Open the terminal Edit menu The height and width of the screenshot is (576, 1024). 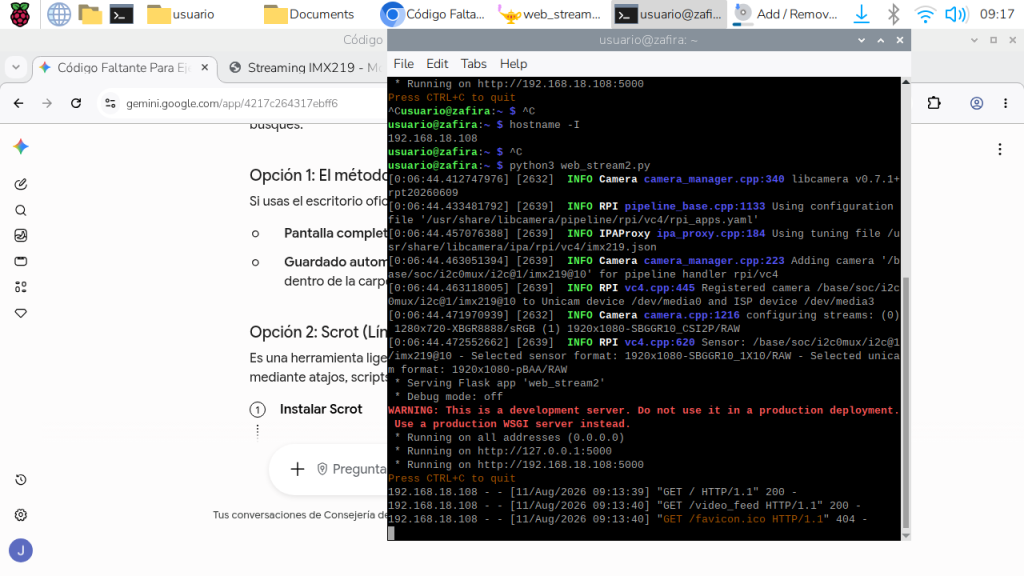coord(437,63)
